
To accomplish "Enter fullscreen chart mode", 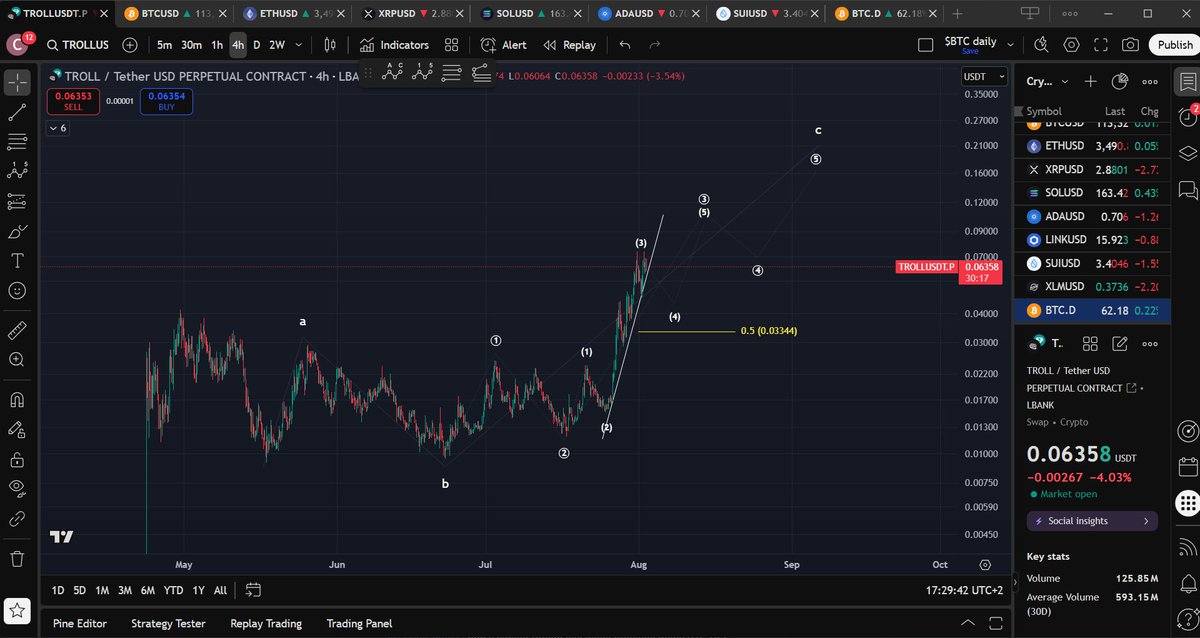I will [1101, 45].
